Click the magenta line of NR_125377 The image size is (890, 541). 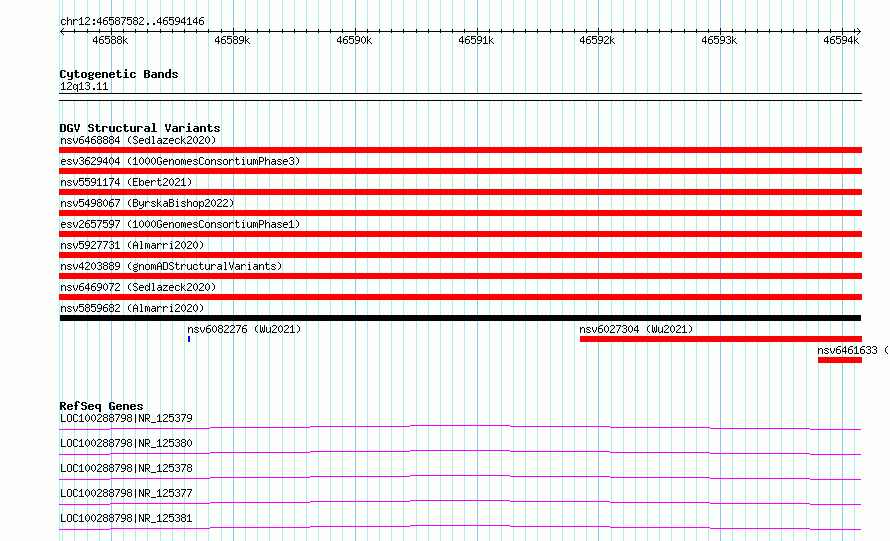click(460, 502)
